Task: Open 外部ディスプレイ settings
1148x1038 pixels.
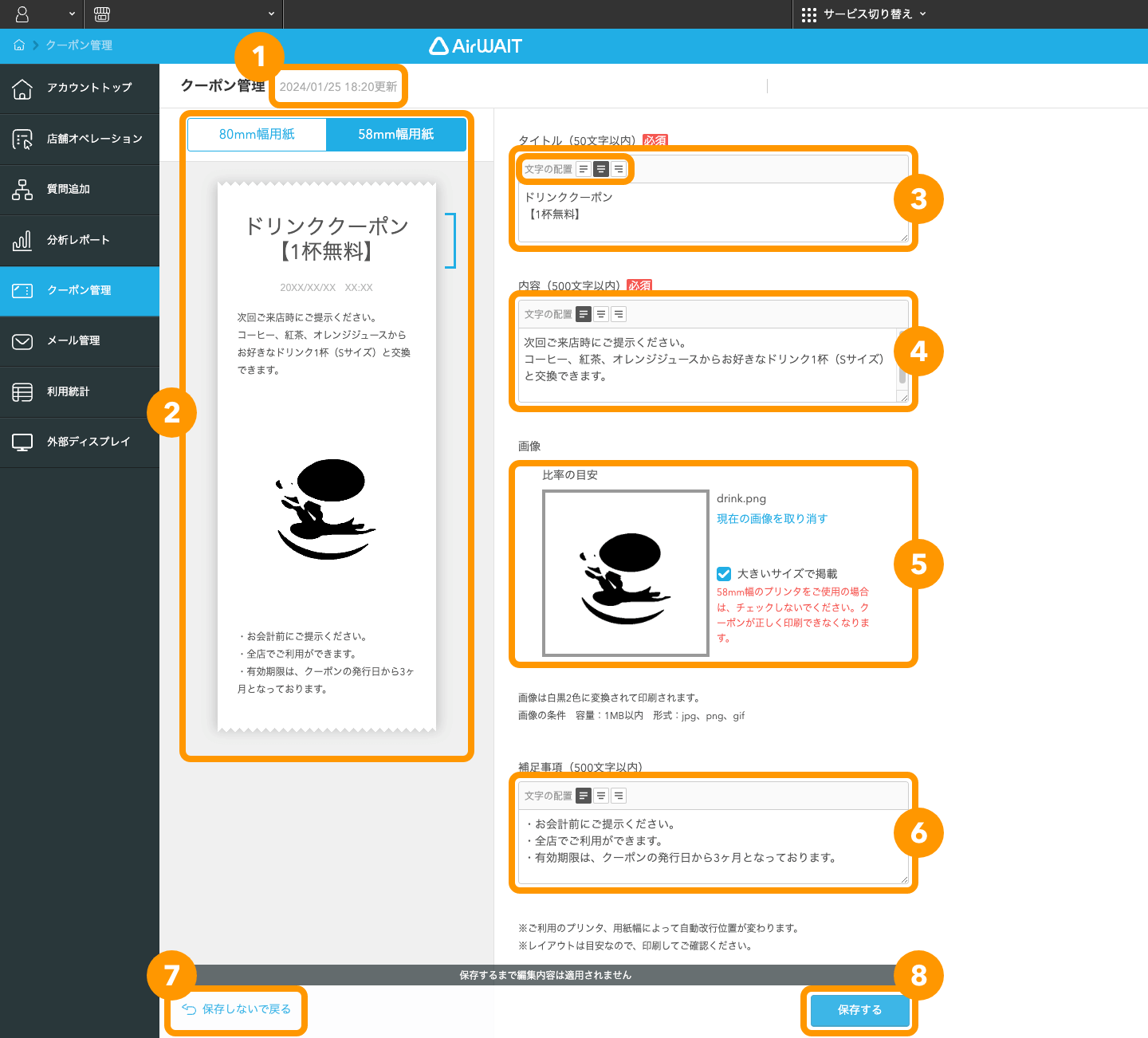Action: tap(80, 442)
